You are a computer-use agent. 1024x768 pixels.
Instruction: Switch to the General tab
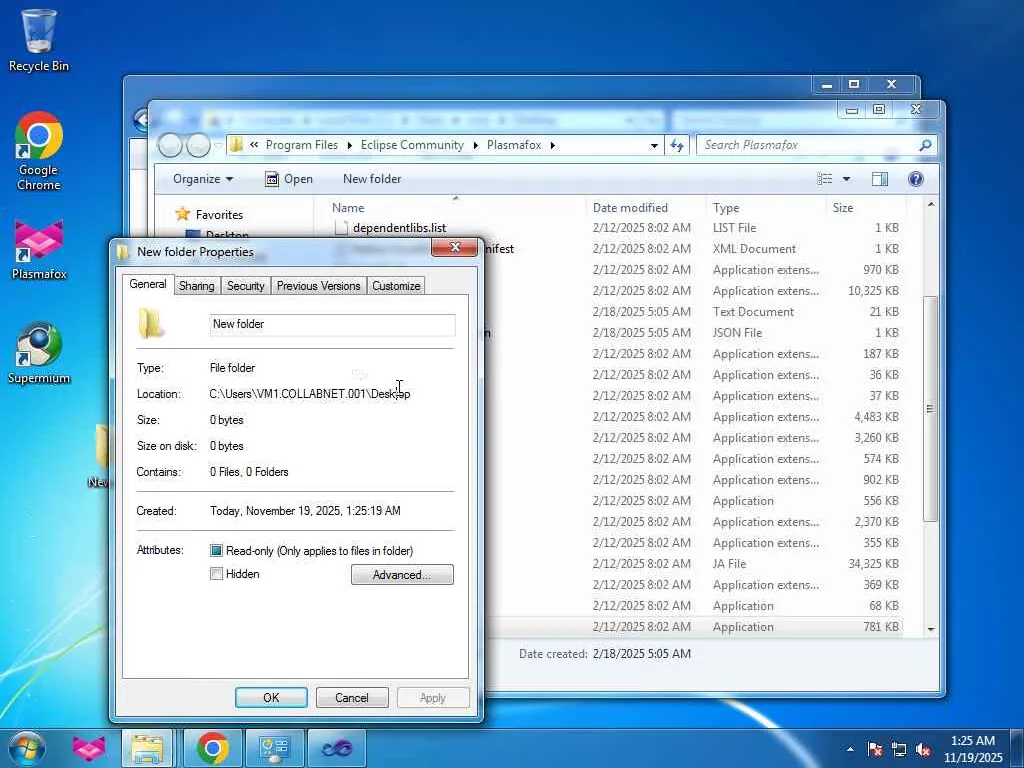pyautogui.click(x=148, y=284)
